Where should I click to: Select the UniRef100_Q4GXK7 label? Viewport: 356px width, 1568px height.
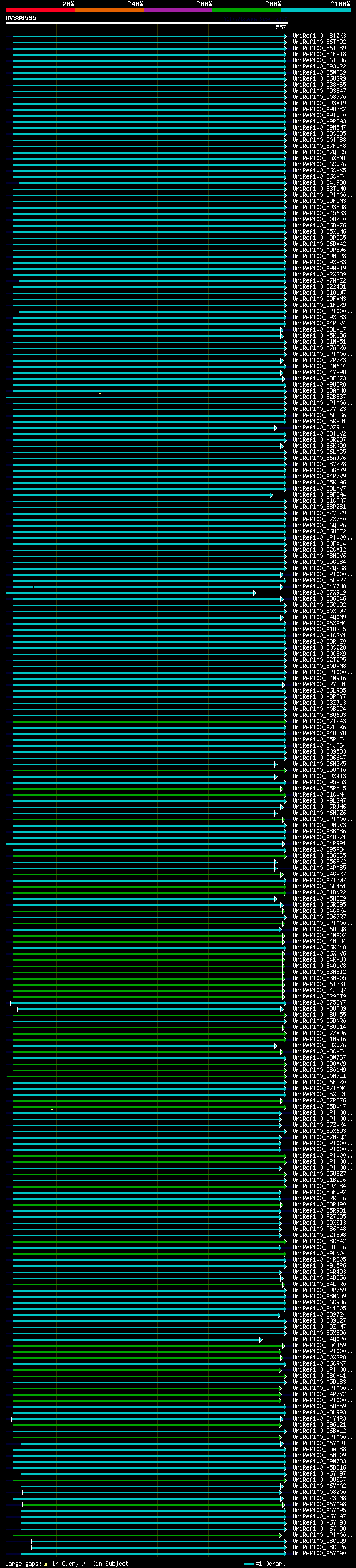pyautogui.click(x=319, y=874)
